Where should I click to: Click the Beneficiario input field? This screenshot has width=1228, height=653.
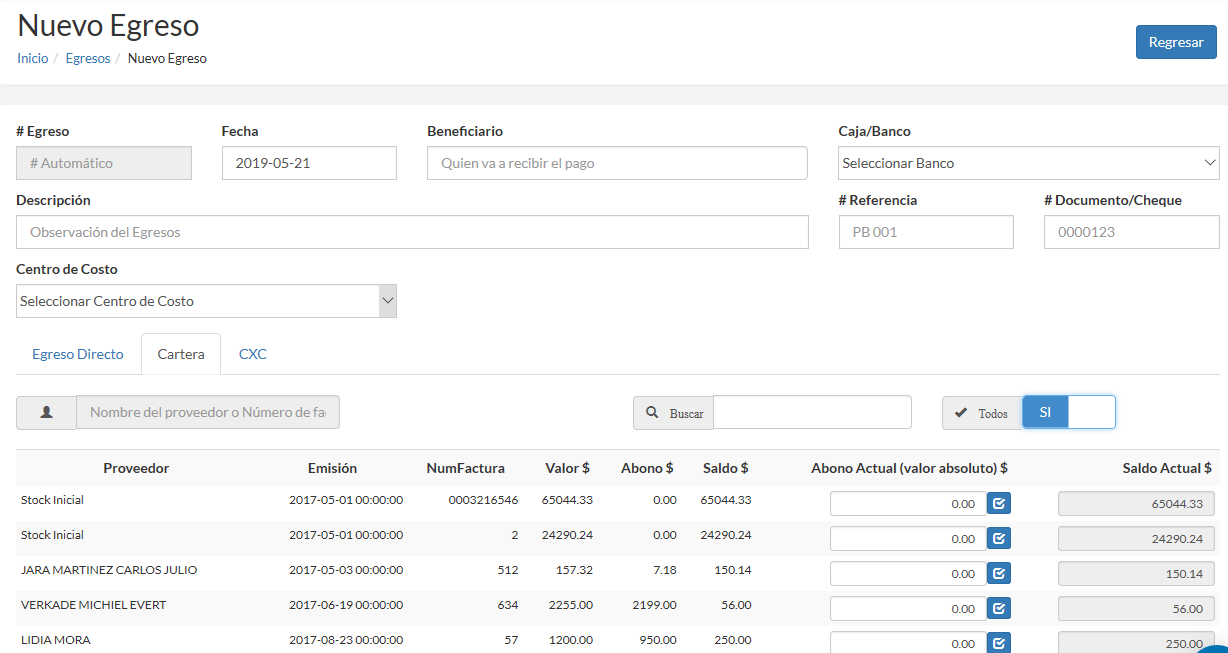[617, 163]
